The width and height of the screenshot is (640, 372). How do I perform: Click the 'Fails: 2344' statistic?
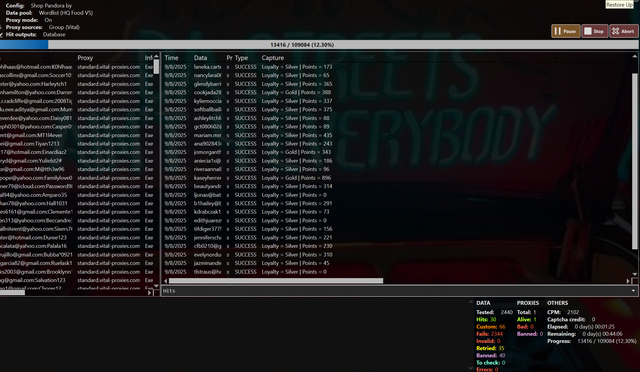tap(489, 334)
